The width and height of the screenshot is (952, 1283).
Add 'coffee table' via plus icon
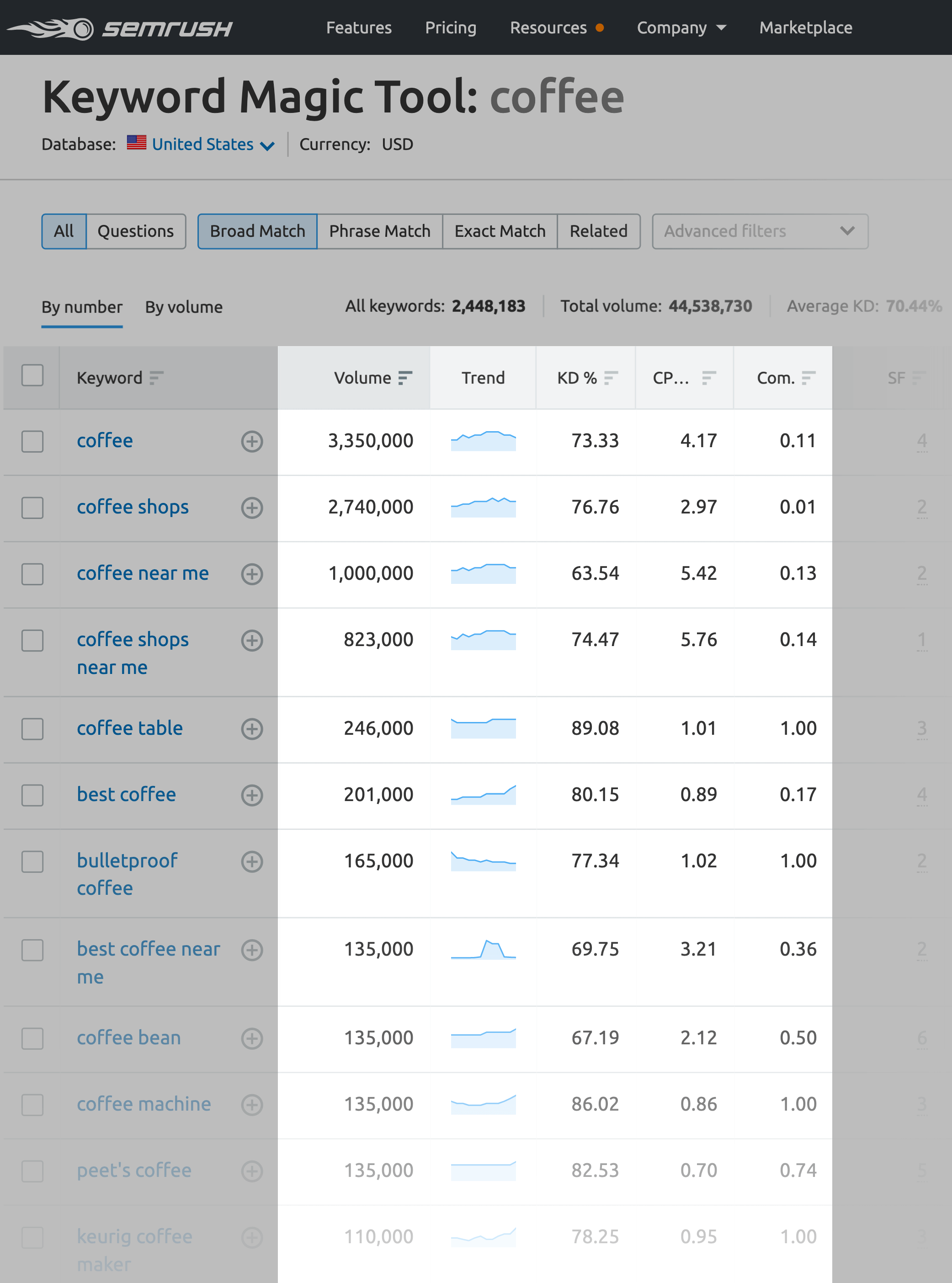tap(252, 729)
